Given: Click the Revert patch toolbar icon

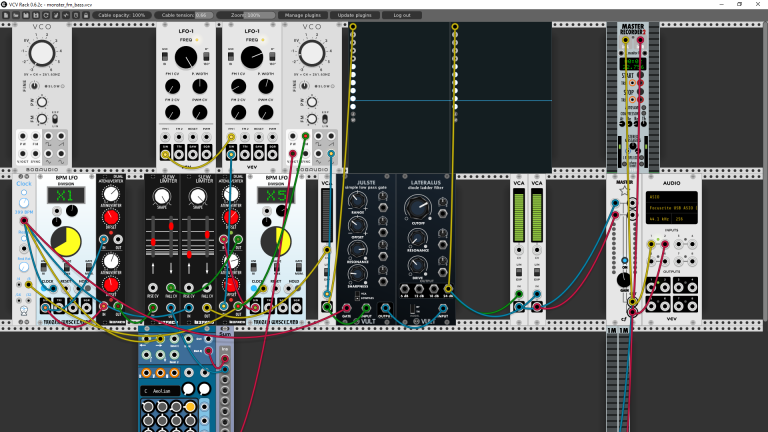Looking at the screenshot, I should [46, 15].
